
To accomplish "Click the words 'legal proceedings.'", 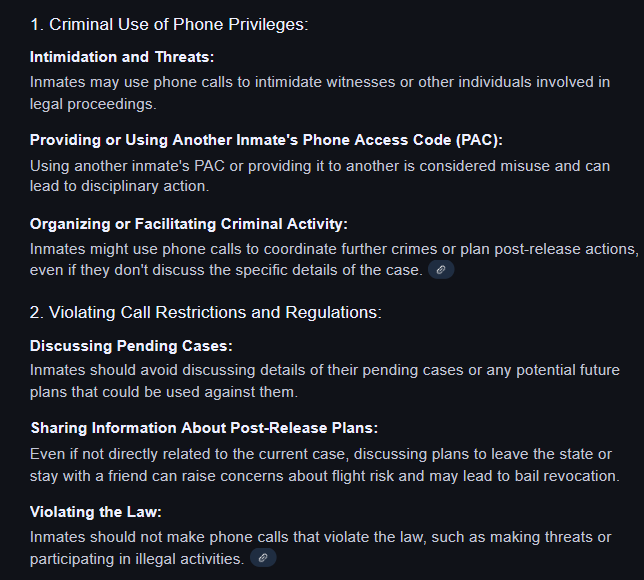I will (x=93, y=104).
